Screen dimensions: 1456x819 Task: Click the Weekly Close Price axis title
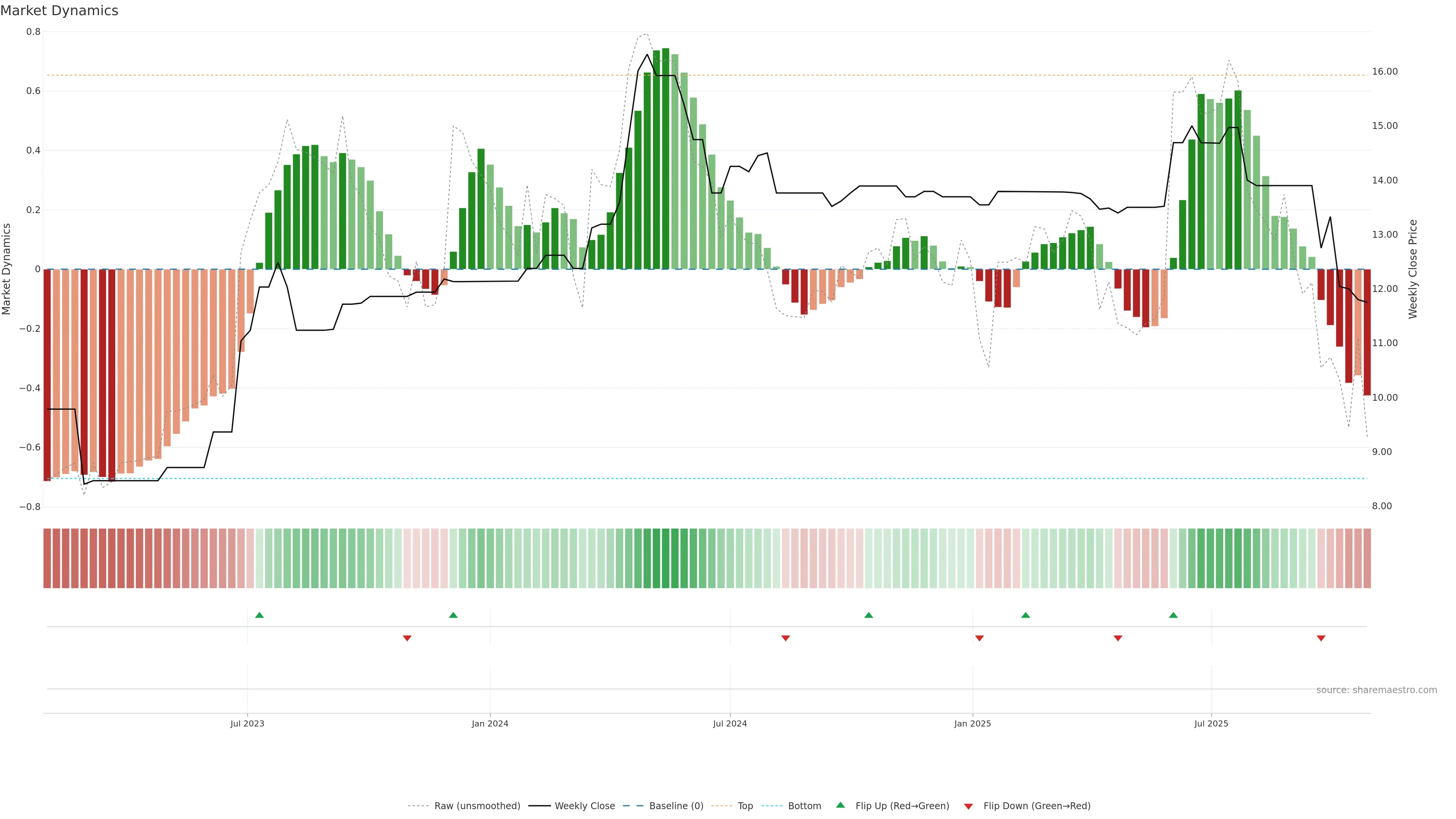click(1413, 269)
